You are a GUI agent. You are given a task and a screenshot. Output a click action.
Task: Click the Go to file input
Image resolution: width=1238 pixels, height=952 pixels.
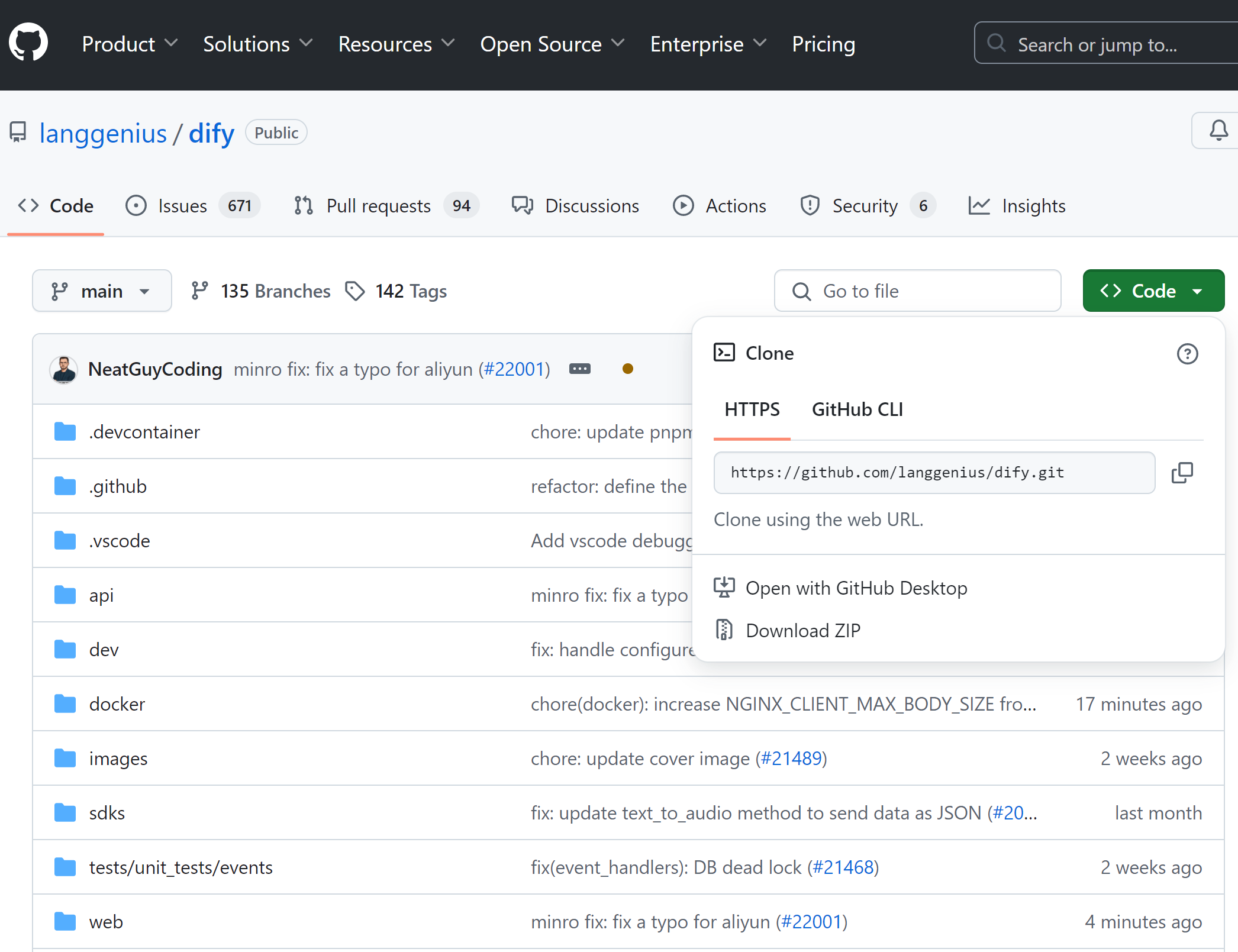tap(917, 291)
